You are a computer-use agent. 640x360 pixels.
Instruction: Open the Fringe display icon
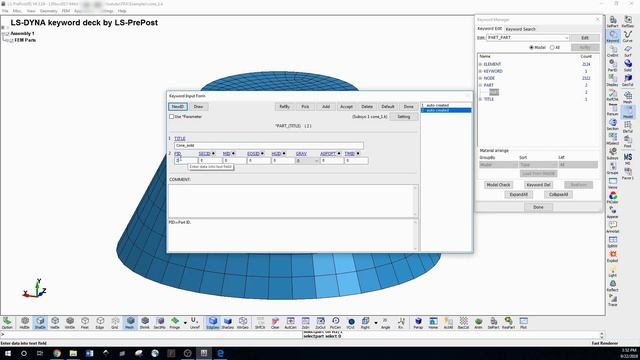[175, 322]
